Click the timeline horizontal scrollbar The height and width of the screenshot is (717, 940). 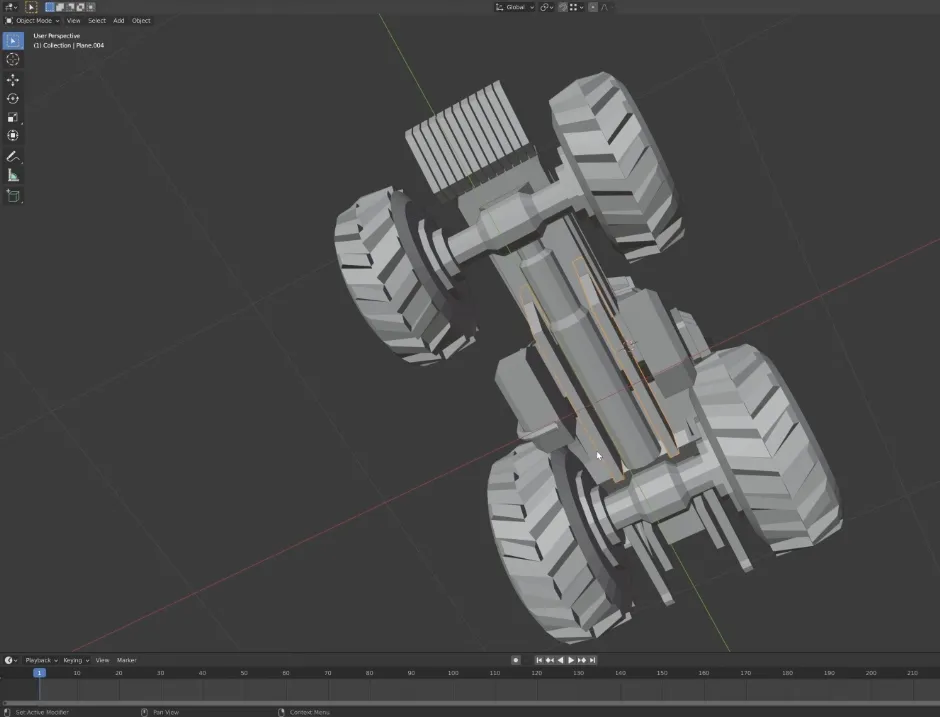470,703
